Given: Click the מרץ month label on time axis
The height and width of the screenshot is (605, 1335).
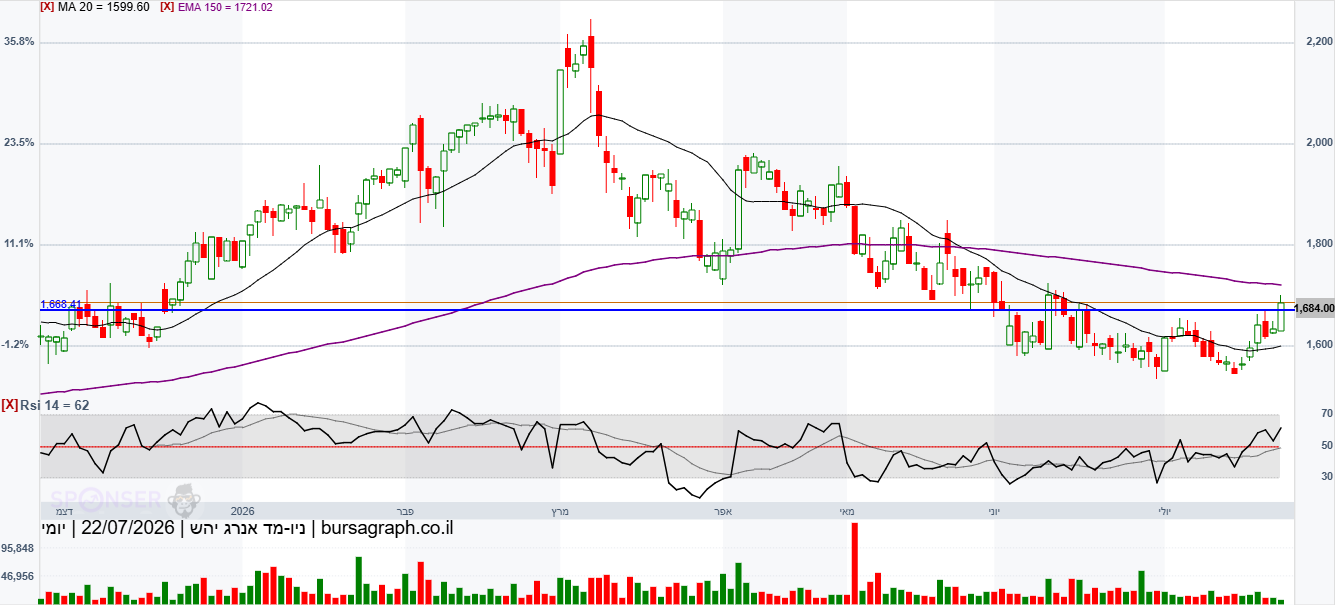Looking at the screenshot, I should 560,511.
